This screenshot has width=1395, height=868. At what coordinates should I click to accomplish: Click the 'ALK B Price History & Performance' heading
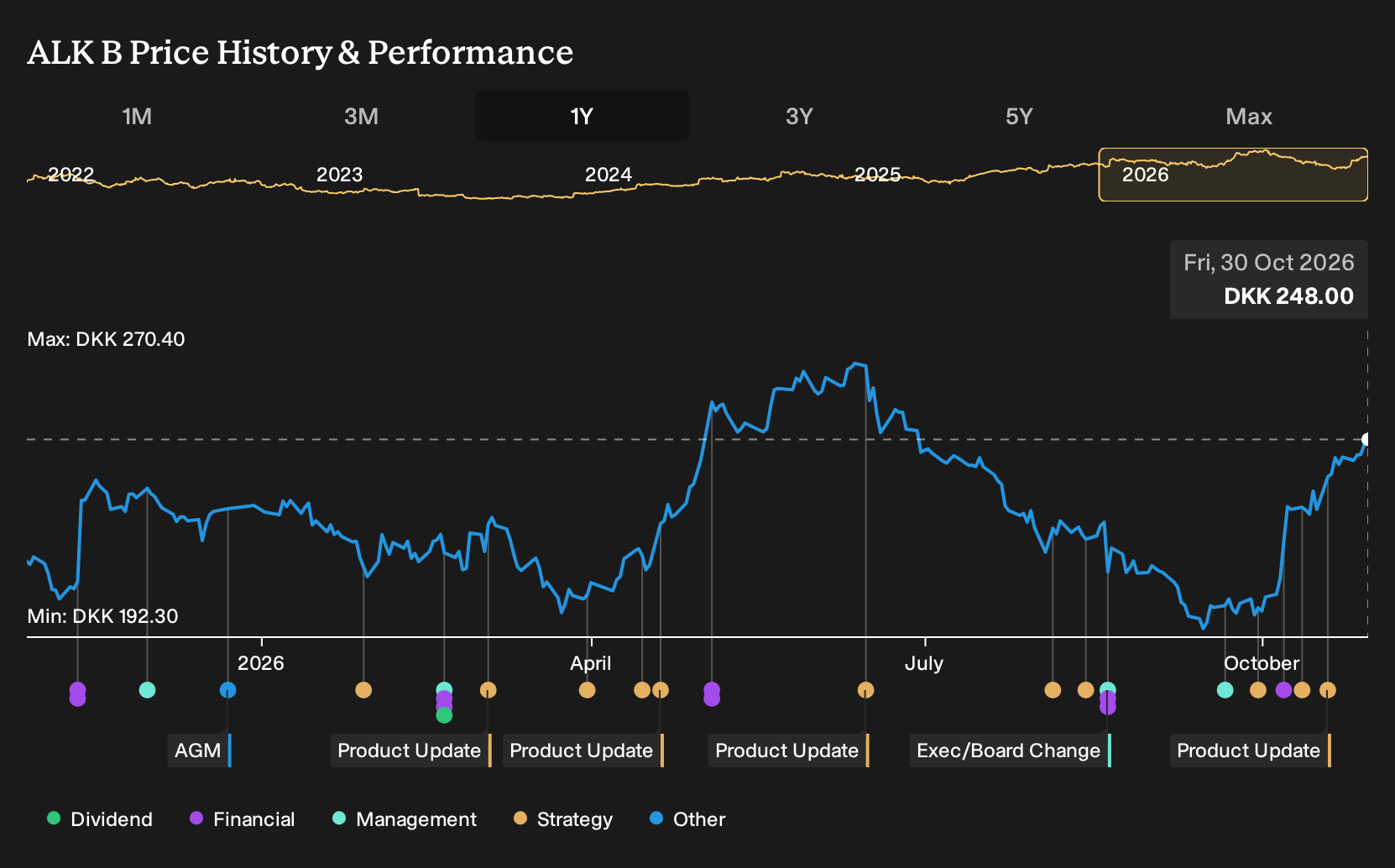point(300,52)
